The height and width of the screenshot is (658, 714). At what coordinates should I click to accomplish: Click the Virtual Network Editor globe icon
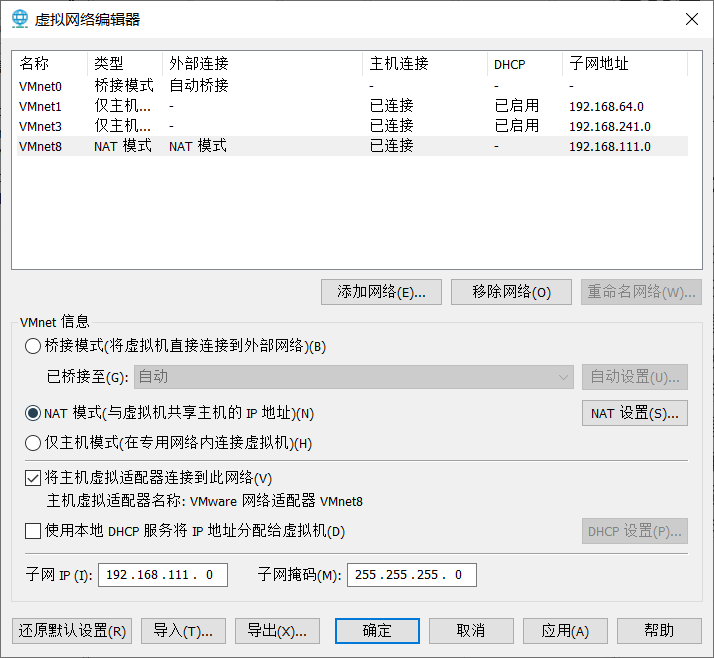(x=19, y=19)
